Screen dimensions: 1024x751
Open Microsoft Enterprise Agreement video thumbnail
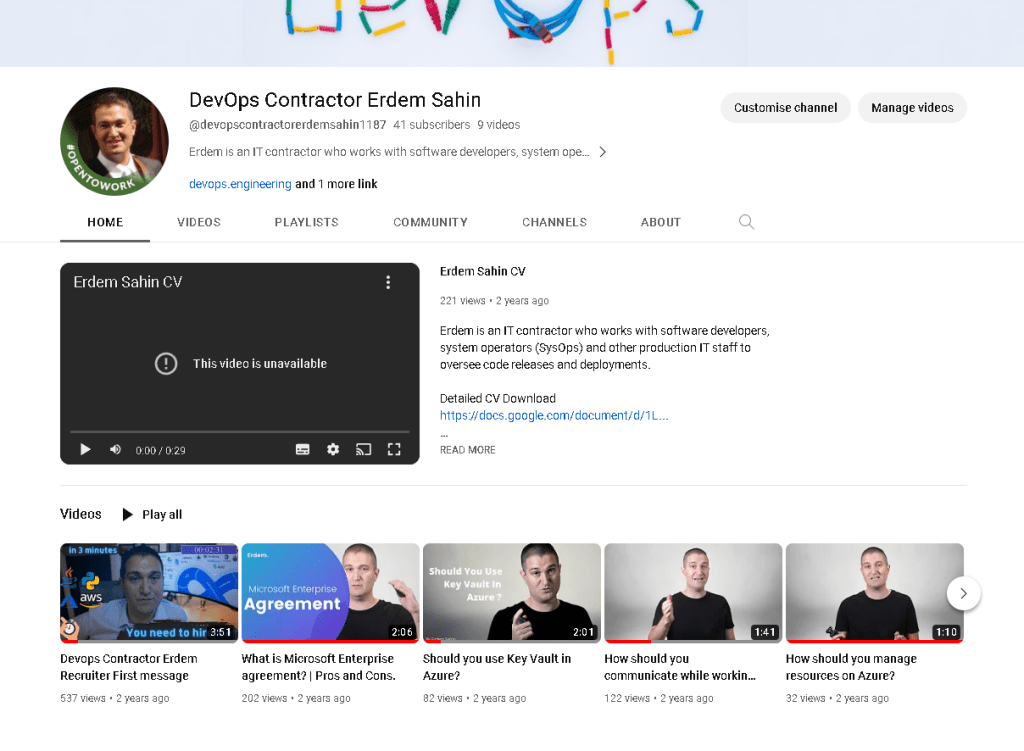[330, 593]
